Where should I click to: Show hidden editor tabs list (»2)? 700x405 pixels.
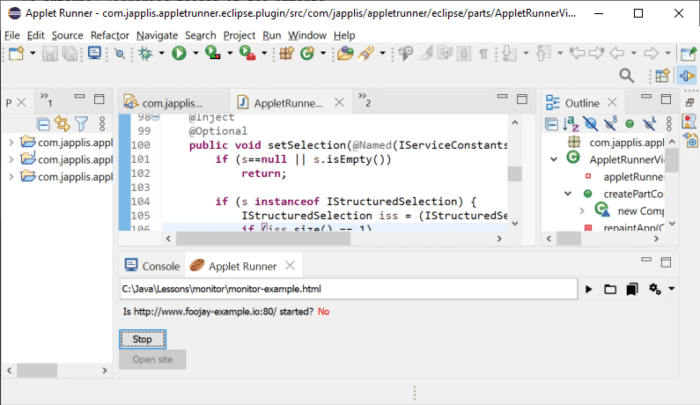365,100
